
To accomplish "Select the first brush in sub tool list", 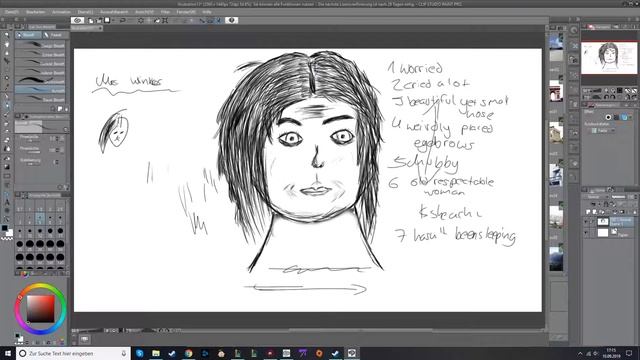I will pyautogui.click(x=40, y=45).
